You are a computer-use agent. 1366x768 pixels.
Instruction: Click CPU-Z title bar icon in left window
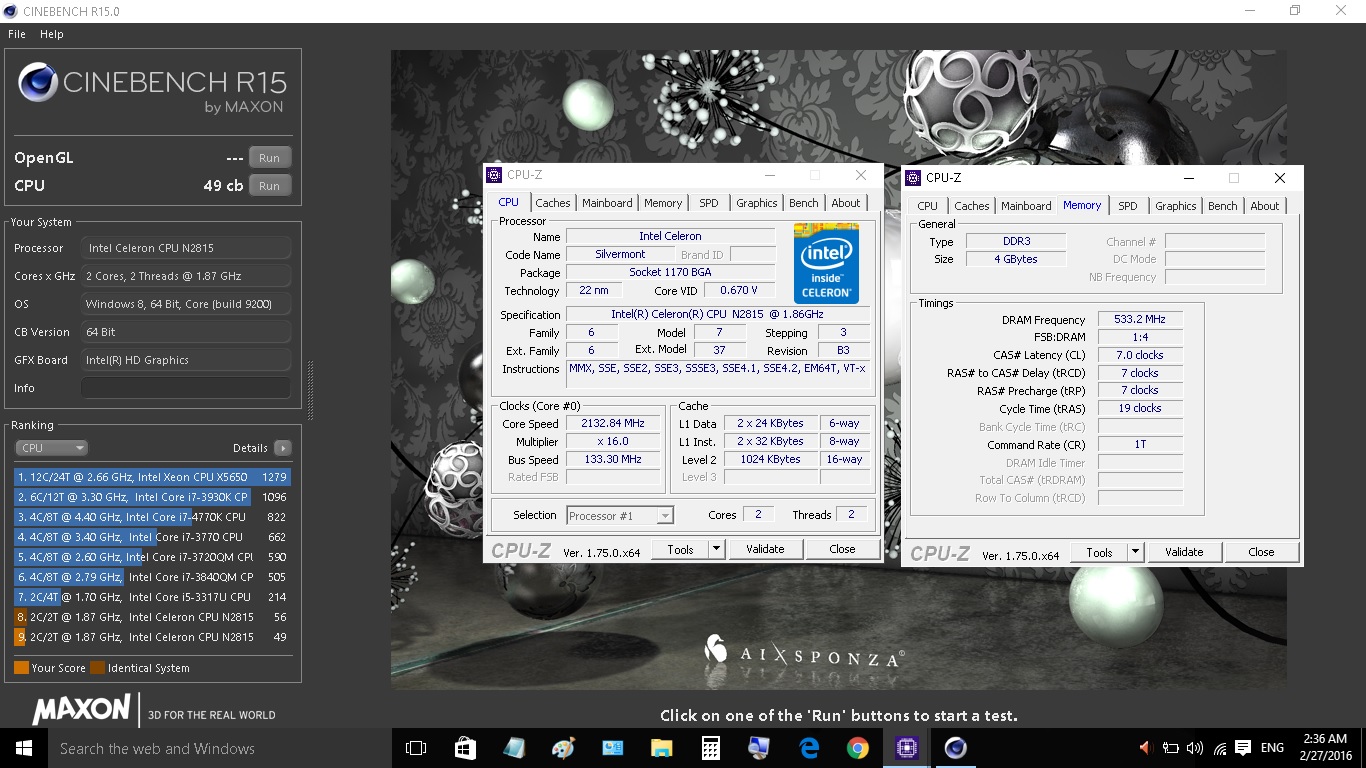tap(495, 175)
